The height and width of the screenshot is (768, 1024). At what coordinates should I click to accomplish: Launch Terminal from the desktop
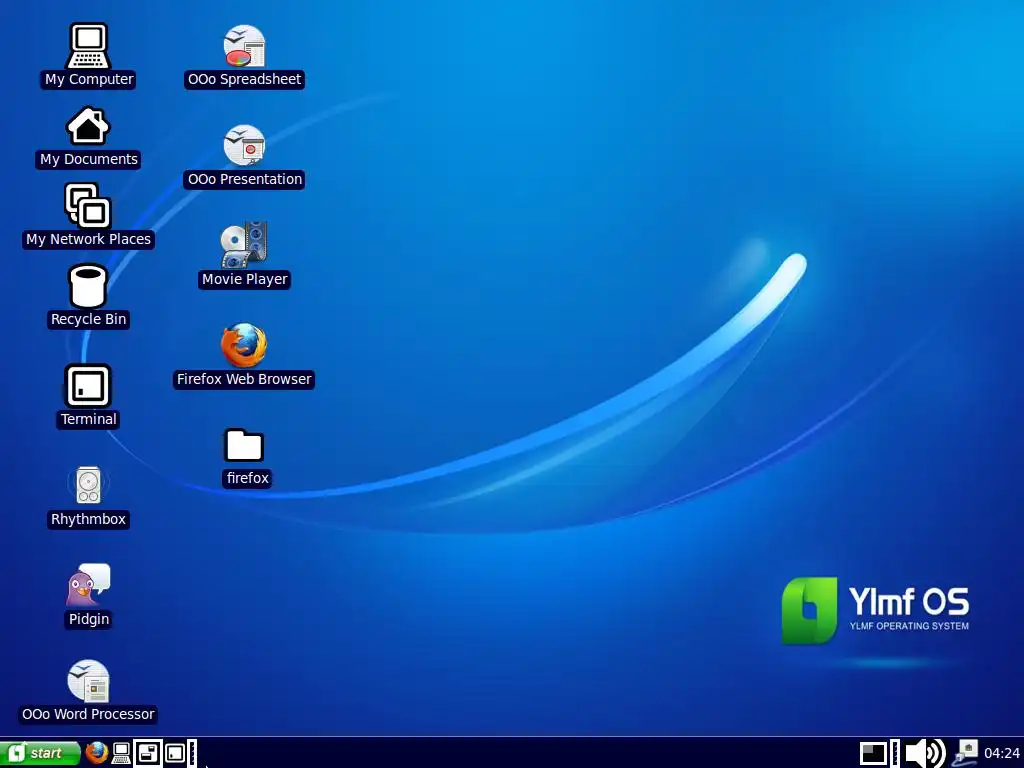click(x=88, y=385)
